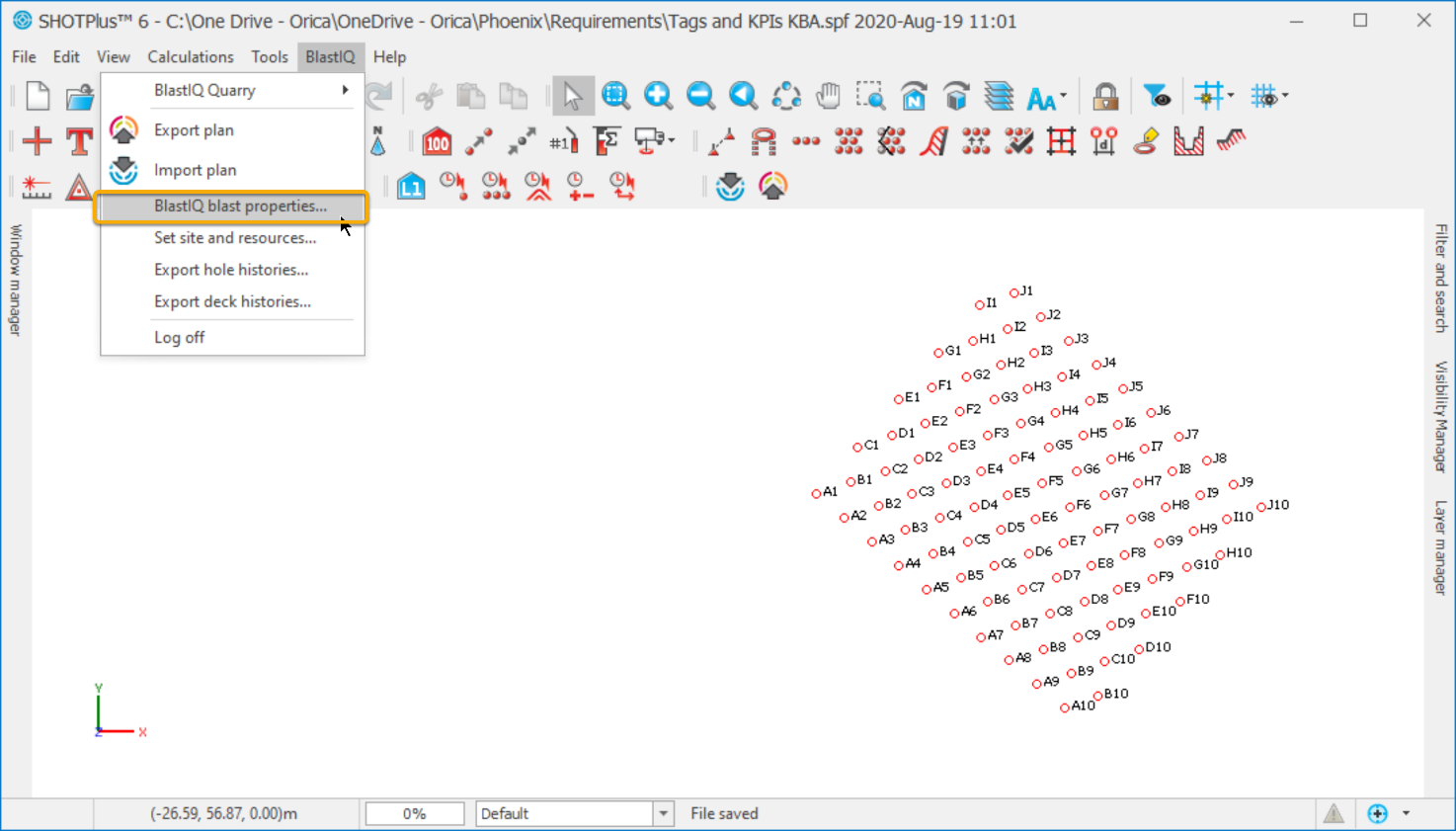Click toolbar BlastIQ export plan icon
This screenshot has height=831, width=1456.
(x=772, y=186)
